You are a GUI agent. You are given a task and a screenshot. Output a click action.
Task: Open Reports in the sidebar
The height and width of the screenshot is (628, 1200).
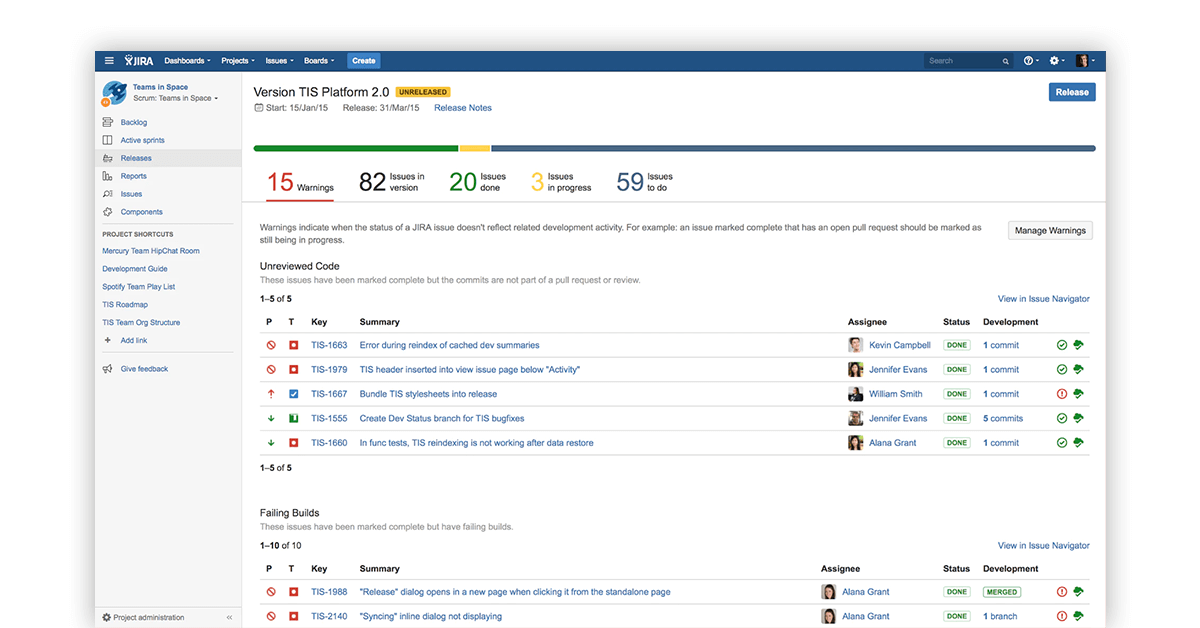coord(133,176)
